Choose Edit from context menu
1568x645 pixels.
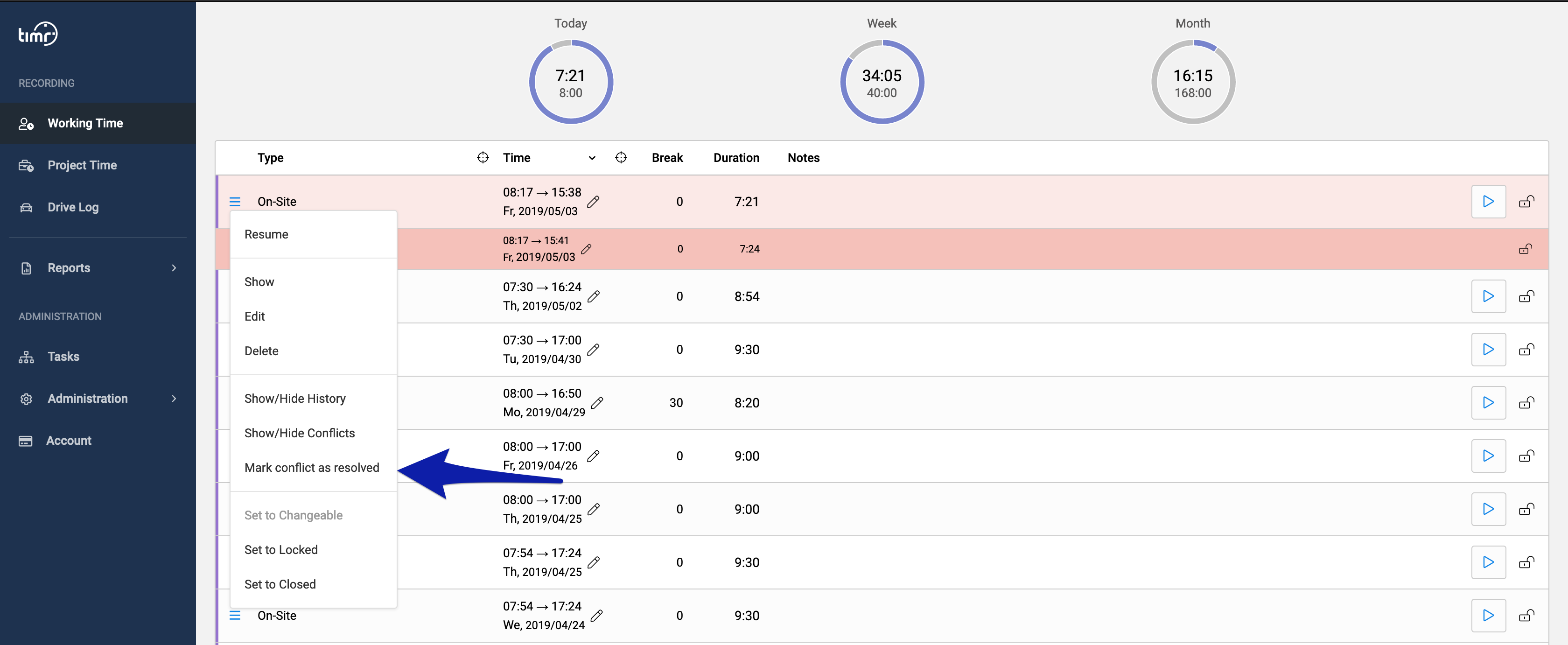pos(314,317)
